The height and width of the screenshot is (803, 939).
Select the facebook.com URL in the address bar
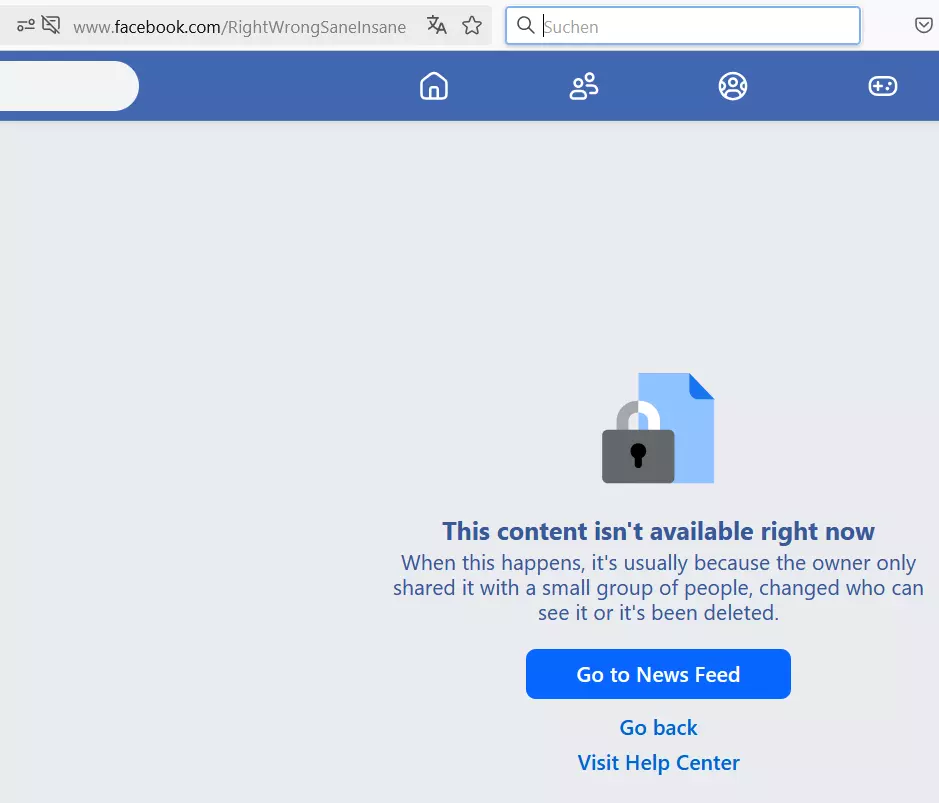pyautogui.click(x=240, y=27)
